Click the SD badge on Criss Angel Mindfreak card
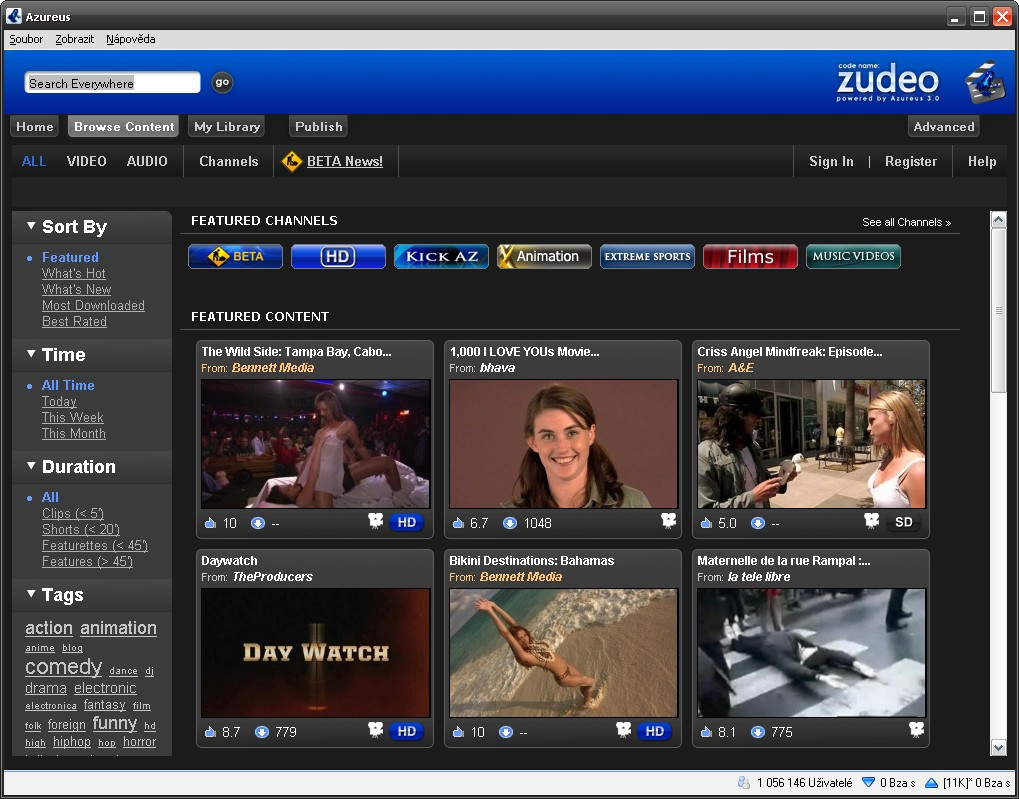Screen dimensions: 1019x799 (903, 522)
